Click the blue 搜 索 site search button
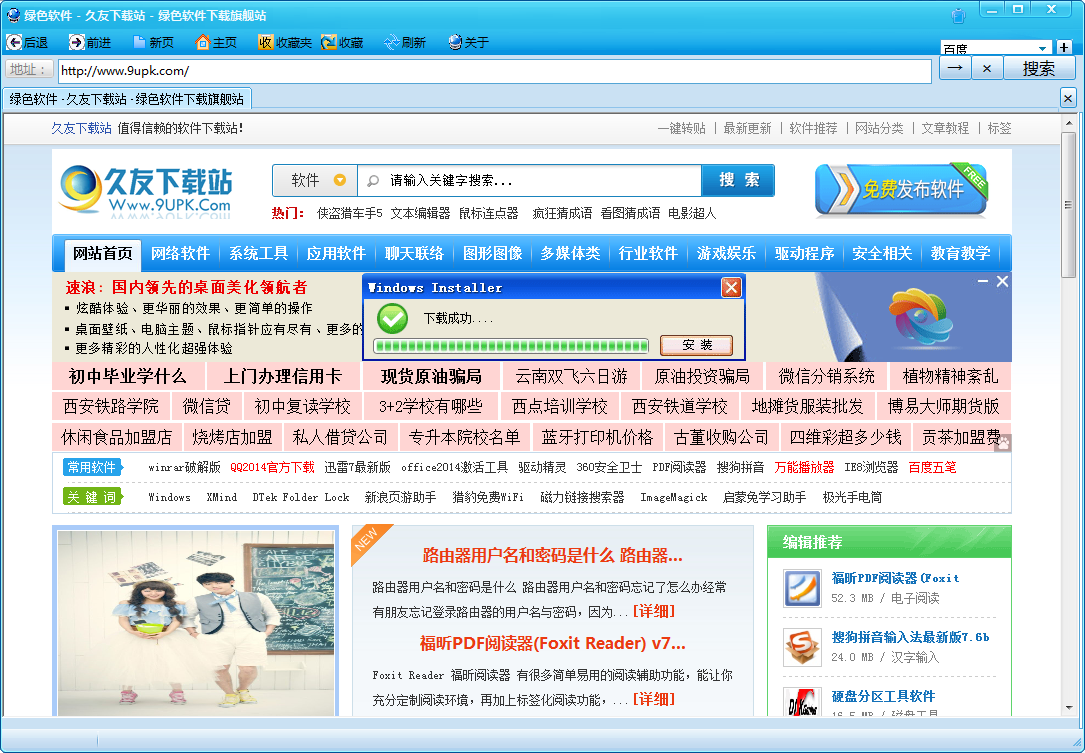Viewport: 1085px width, 753px height. (738, 180)
